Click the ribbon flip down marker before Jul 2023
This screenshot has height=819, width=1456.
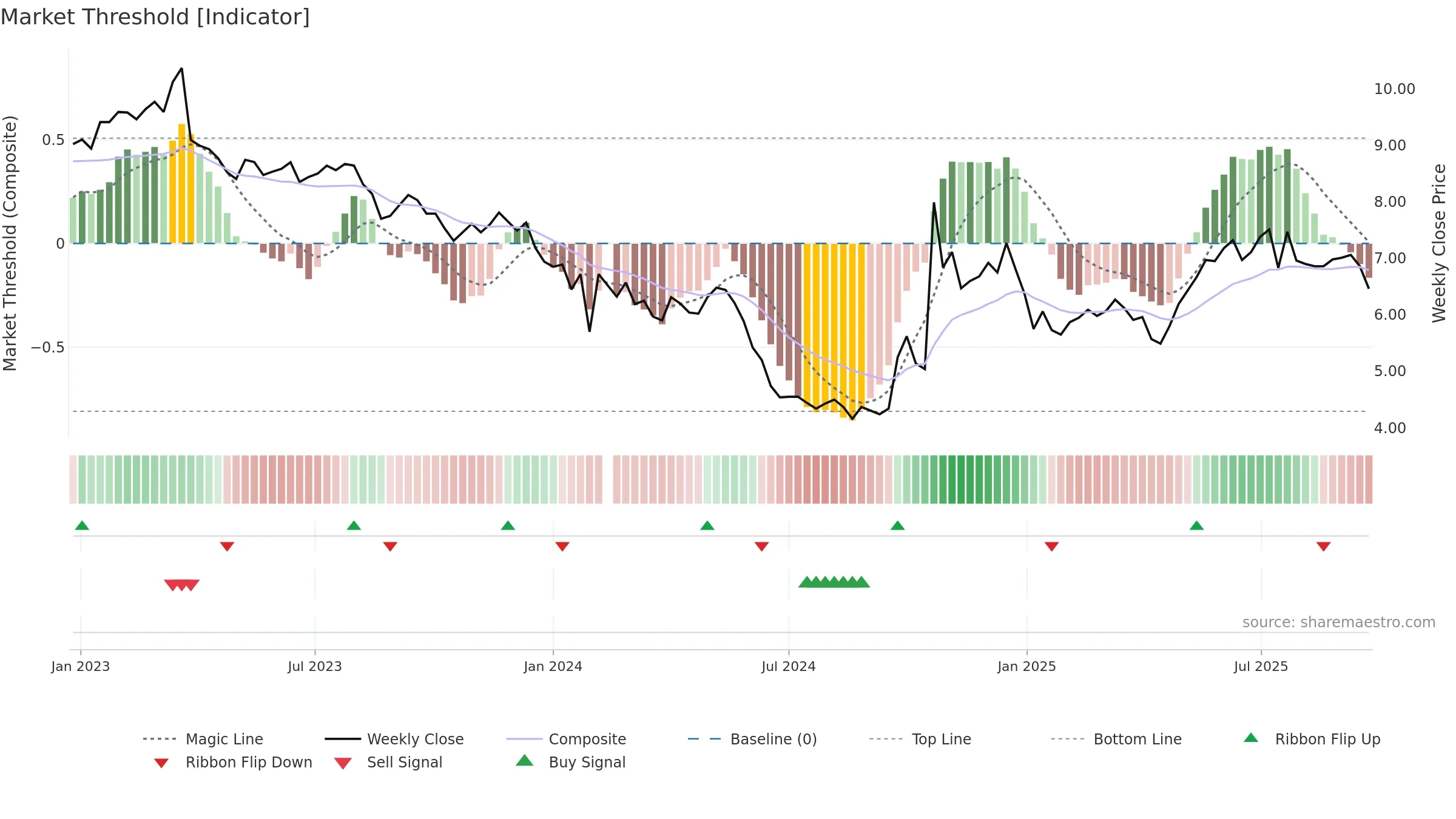pos(227,547)
